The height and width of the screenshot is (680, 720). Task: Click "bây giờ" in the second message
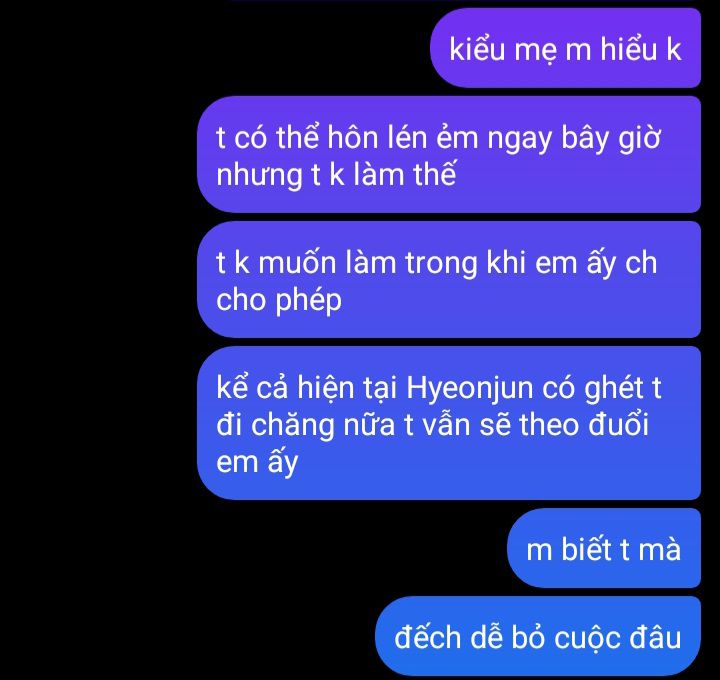[611, 139]
